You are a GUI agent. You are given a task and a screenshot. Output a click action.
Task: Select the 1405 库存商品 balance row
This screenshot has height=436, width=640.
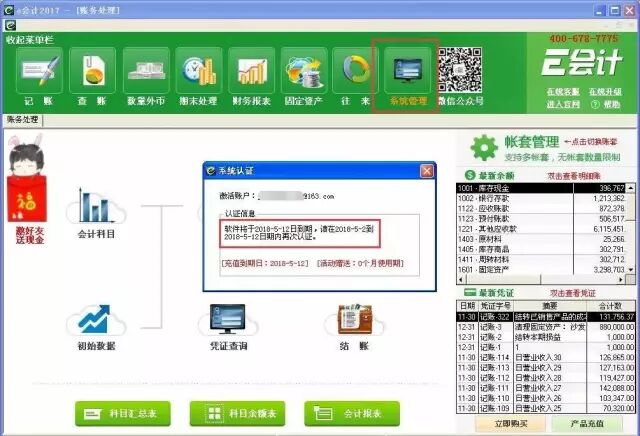click(x=541, y=249)
